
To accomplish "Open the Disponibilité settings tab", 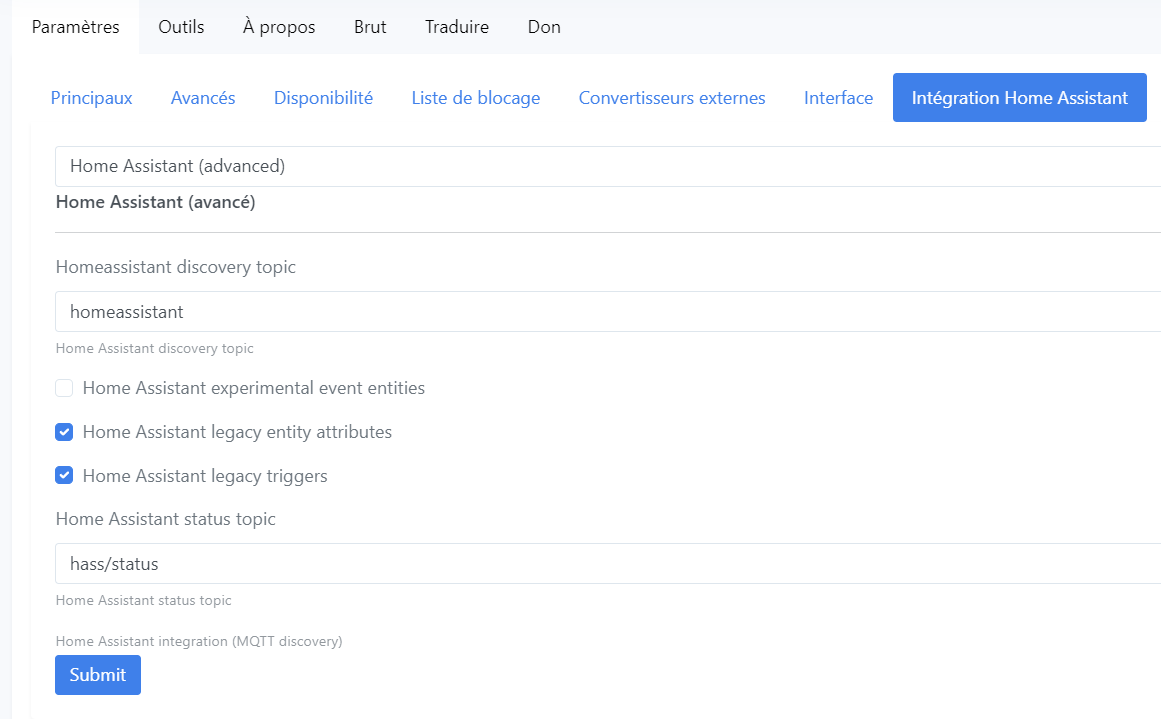I will click(324, 98).
